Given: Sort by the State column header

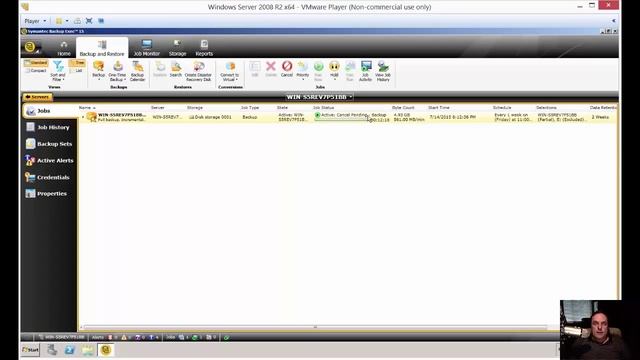Looking at the screenshot, I should 282,107.
